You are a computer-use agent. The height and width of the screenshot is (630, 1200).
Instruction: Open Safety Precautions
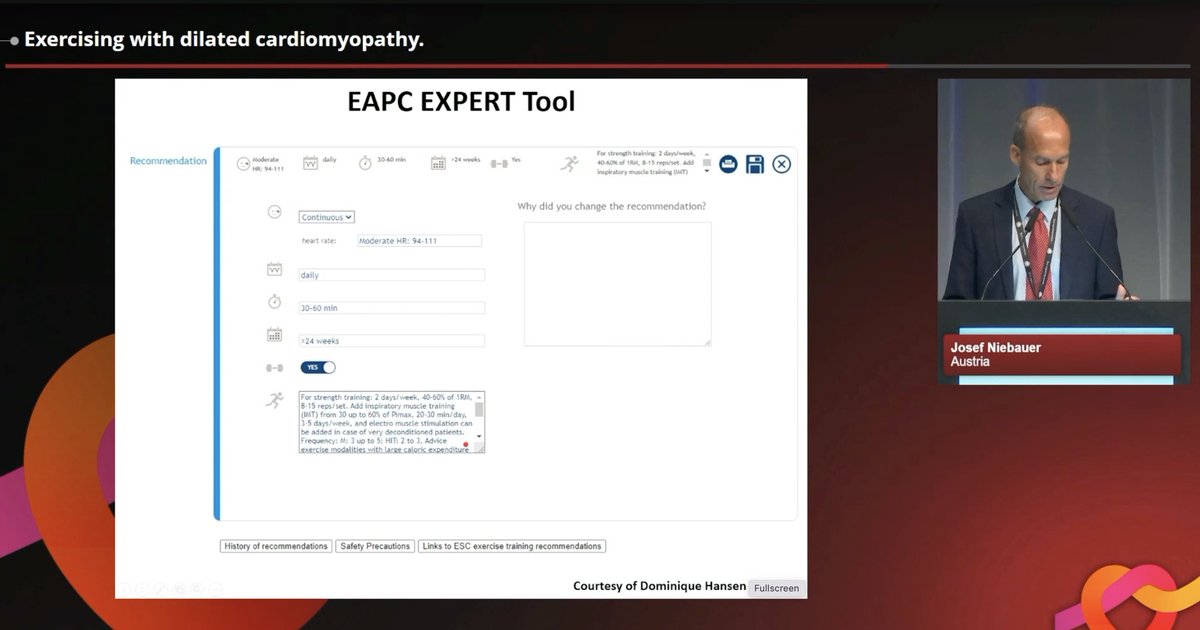375,546
